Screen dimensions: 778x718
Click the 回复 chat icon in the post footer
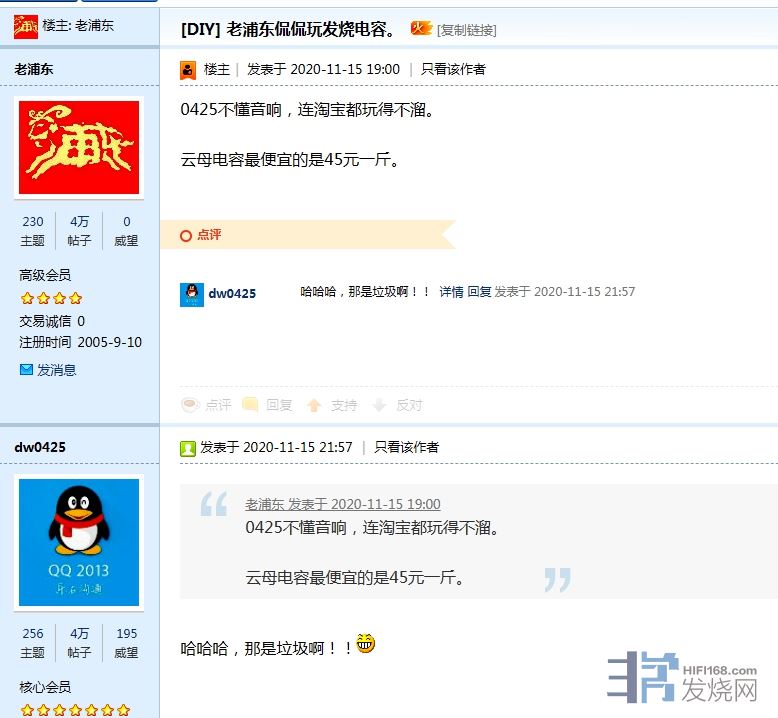tap(251, 405)
